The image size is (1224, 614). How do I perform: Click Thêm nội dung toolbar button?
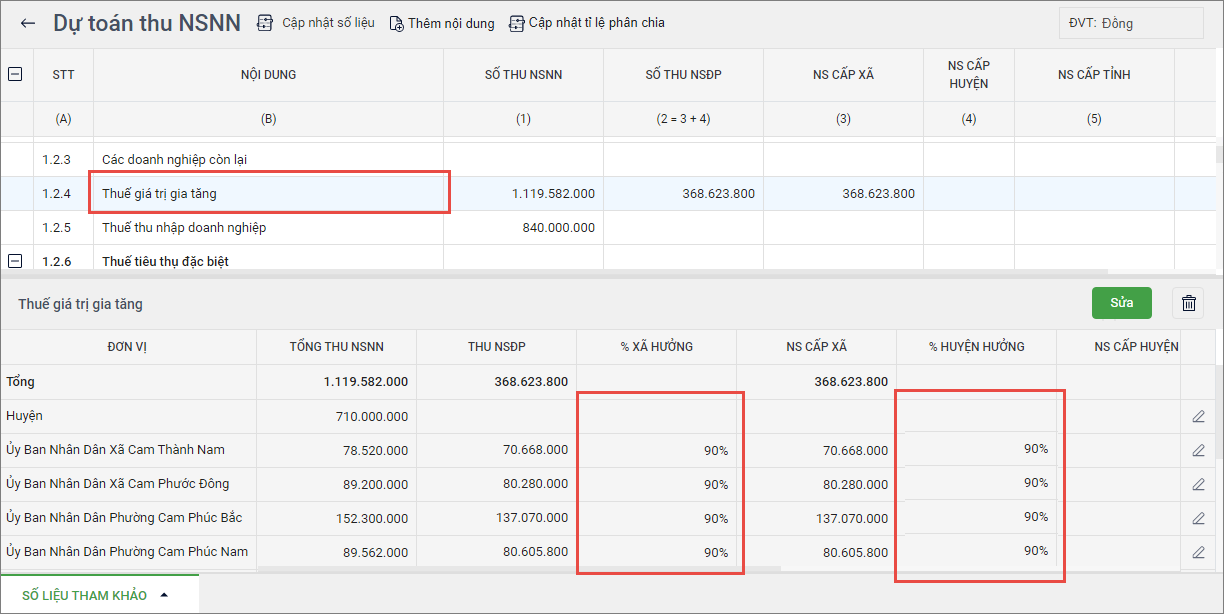[x=441, y=23]
